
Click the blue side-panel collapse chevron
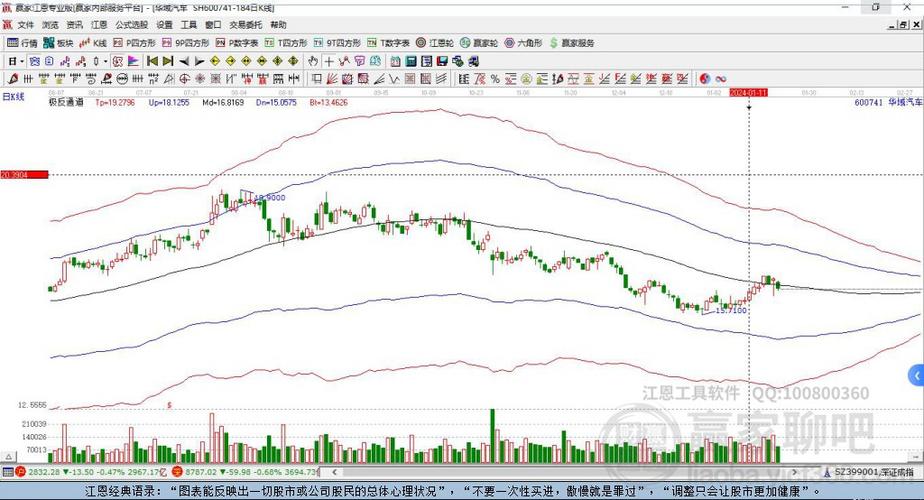pos(916,375)
